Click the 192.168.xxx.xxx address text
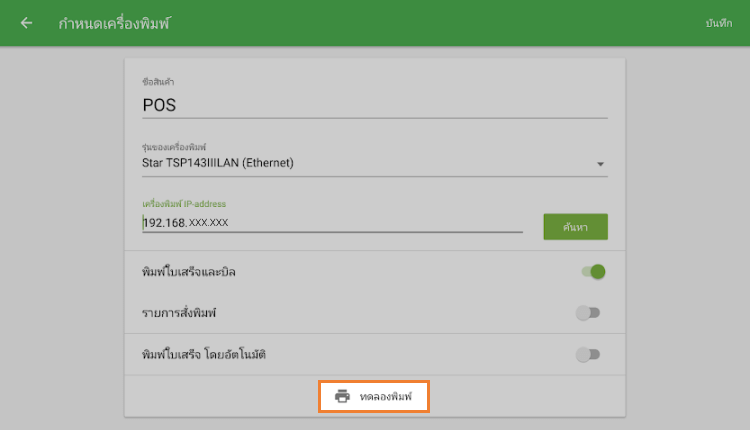Viewport: 750px width, 430px height. [186, 222]
